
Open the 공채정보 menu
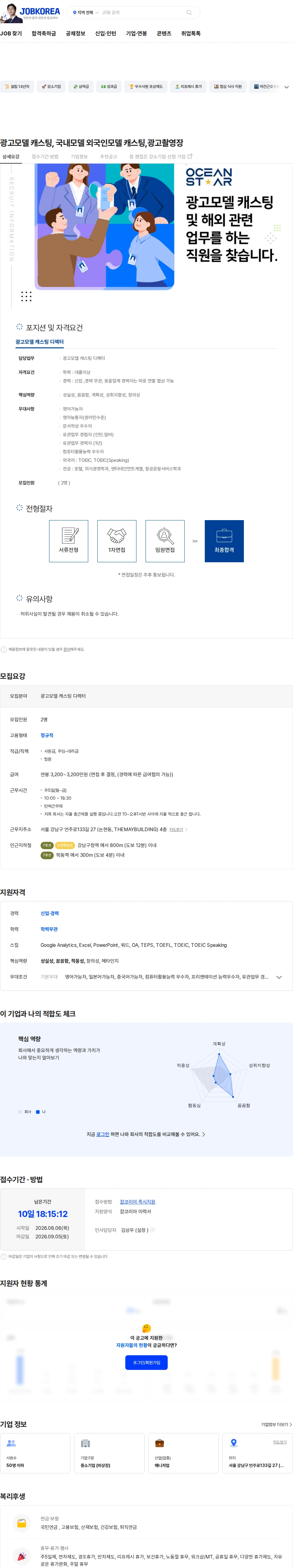[x=75, y=34]
